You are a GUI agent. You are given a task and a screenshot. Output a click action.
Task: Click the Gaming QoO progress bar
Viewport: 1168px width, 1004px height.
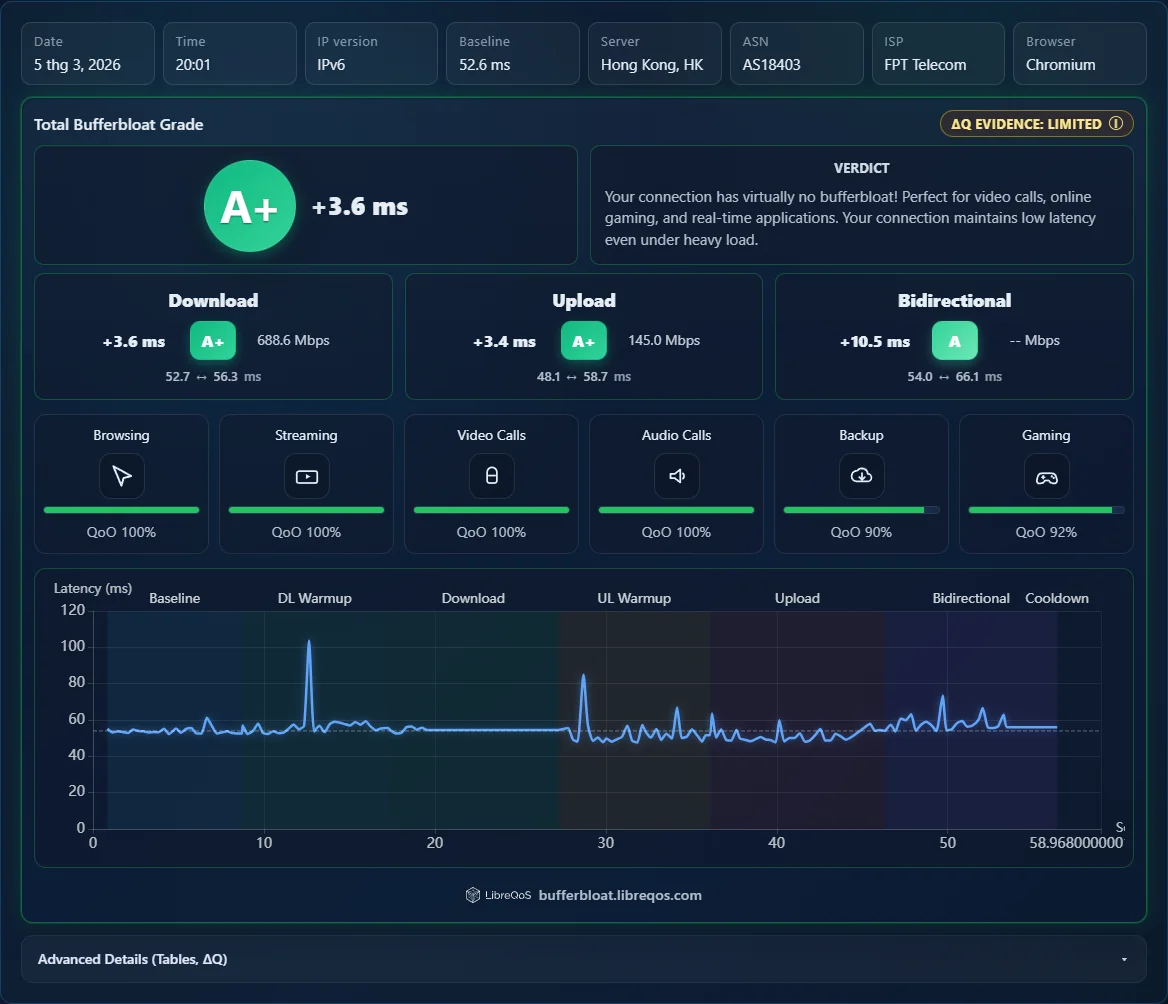pyautogui.click(x=1047, y=510)
